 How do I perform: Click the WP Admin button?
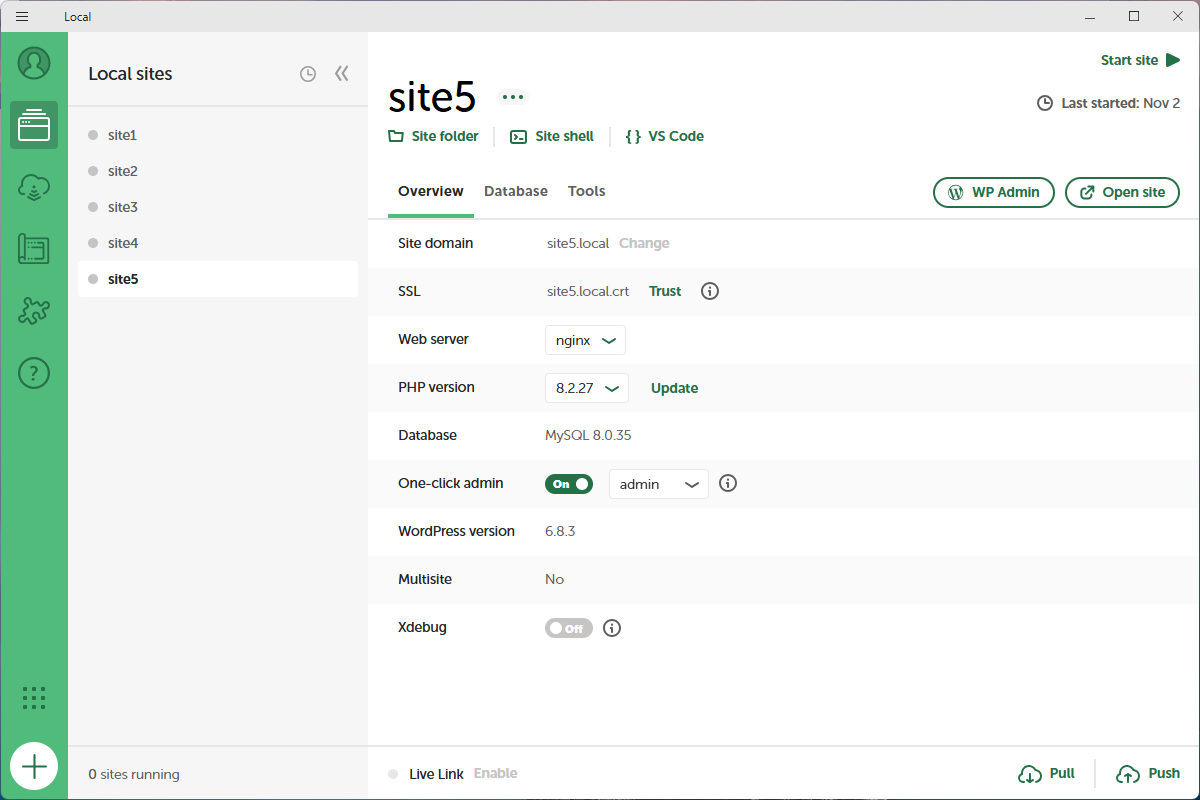(x=993, y=192)
